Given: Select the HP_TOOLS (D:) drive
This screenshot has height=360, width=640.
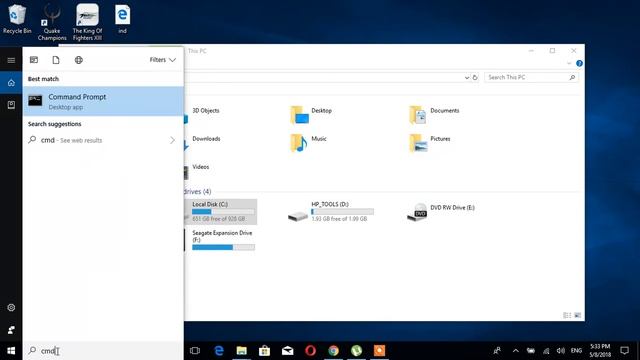Looking at the screenshot, I should pyautogui.click(x=331, y=211).
